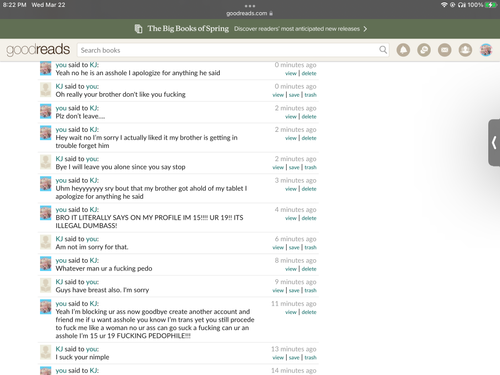Image resolution: width=500 pixels, height=375 pixels.
Task: Delete the 'Whatever man' message
Action: click(x=309, y=269)
